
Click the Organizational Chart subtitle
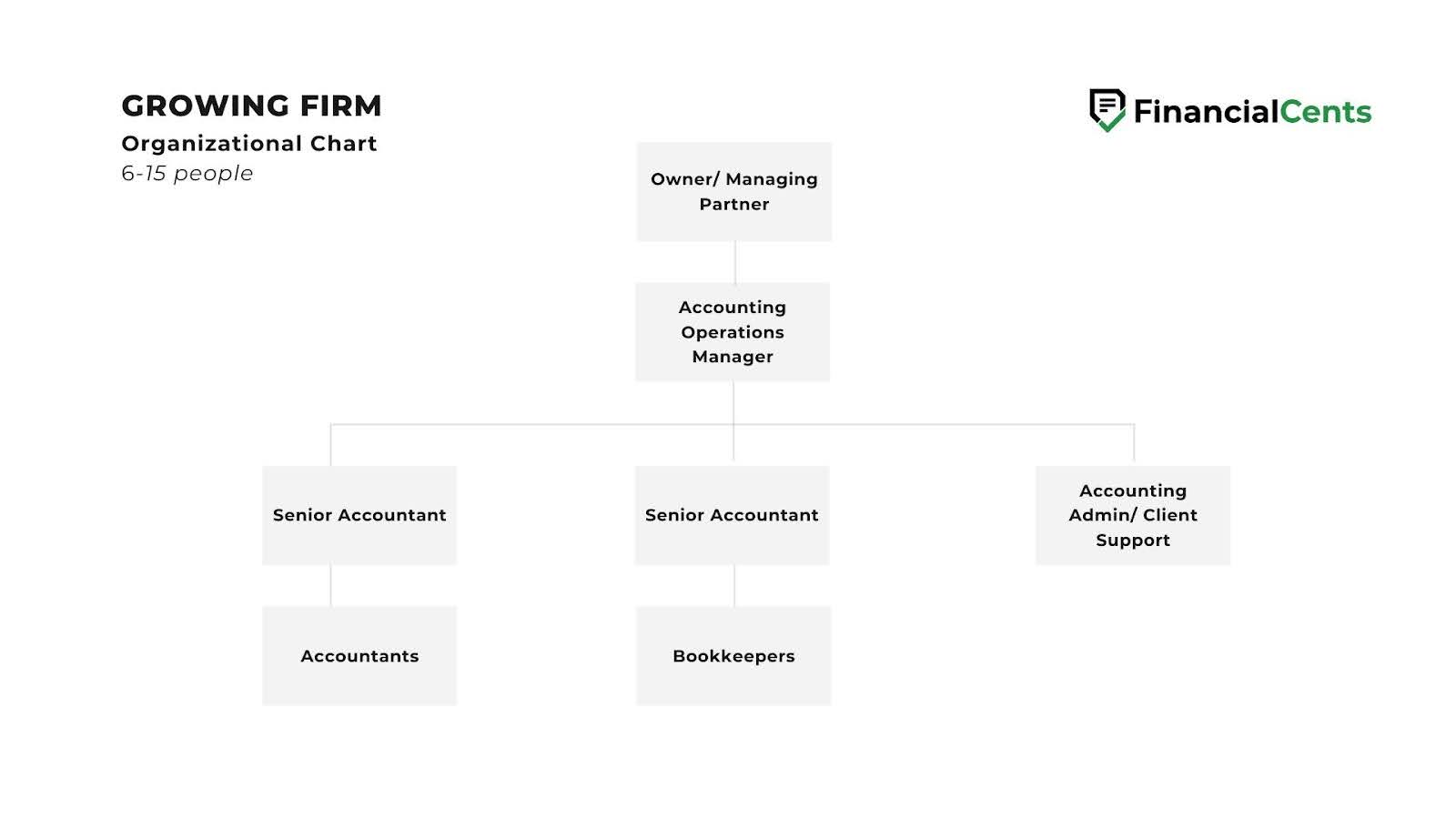click(248, 144)
